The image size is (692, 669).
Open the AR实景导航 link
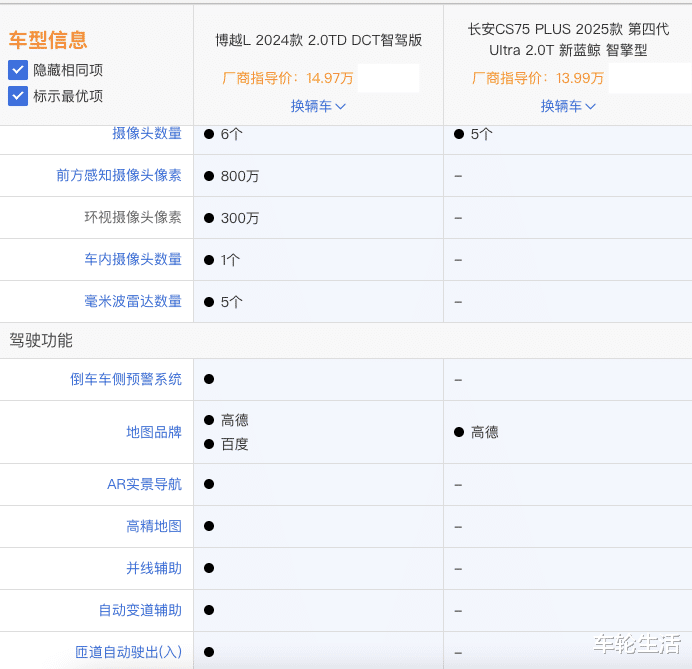pos(144,484)
